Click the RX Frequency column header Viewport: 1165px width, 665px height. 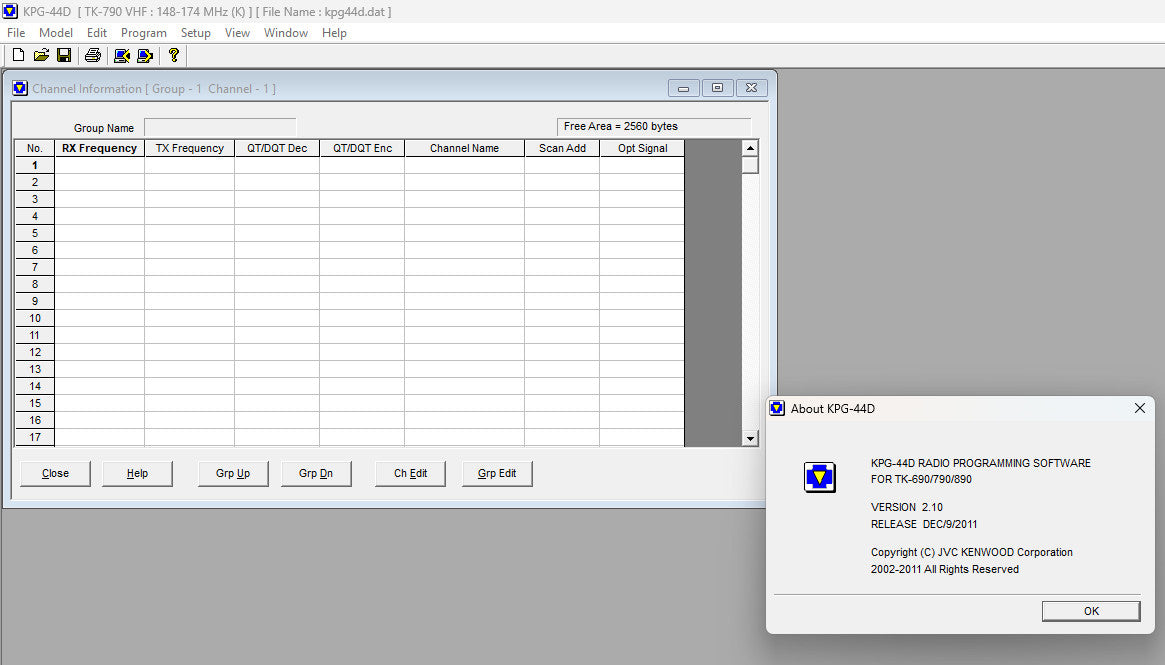click(x=100, y=148)
